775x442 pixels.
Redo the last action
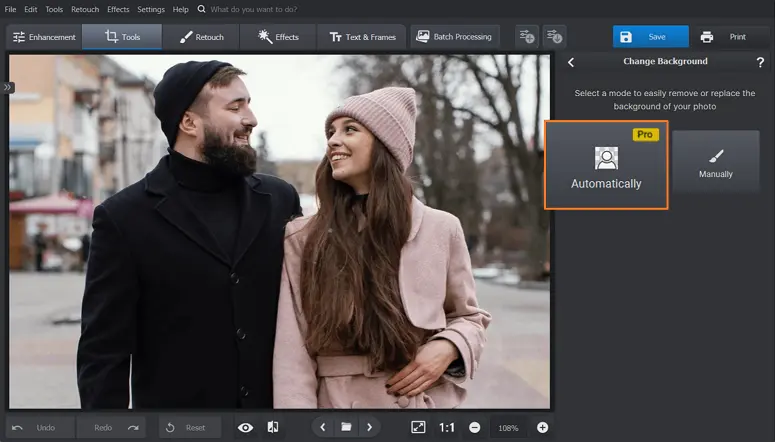tap(111, 428)
